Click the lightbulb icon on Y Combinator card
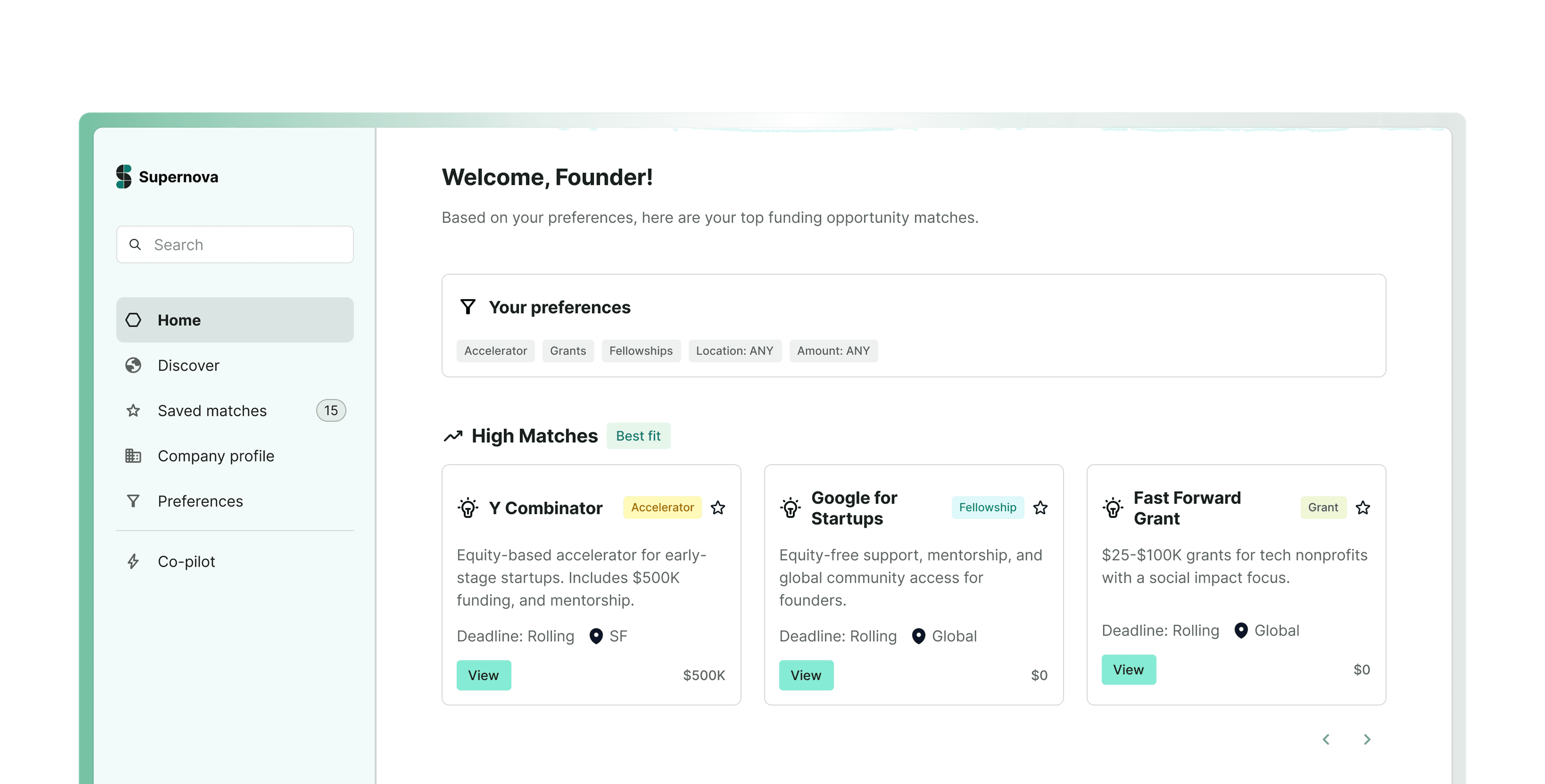 coord(468,508)
